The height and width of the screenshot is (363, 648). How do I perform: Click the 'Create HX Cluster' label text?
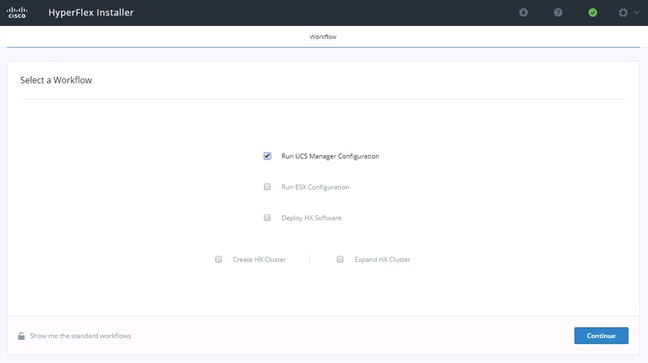(x=259, y=260)
